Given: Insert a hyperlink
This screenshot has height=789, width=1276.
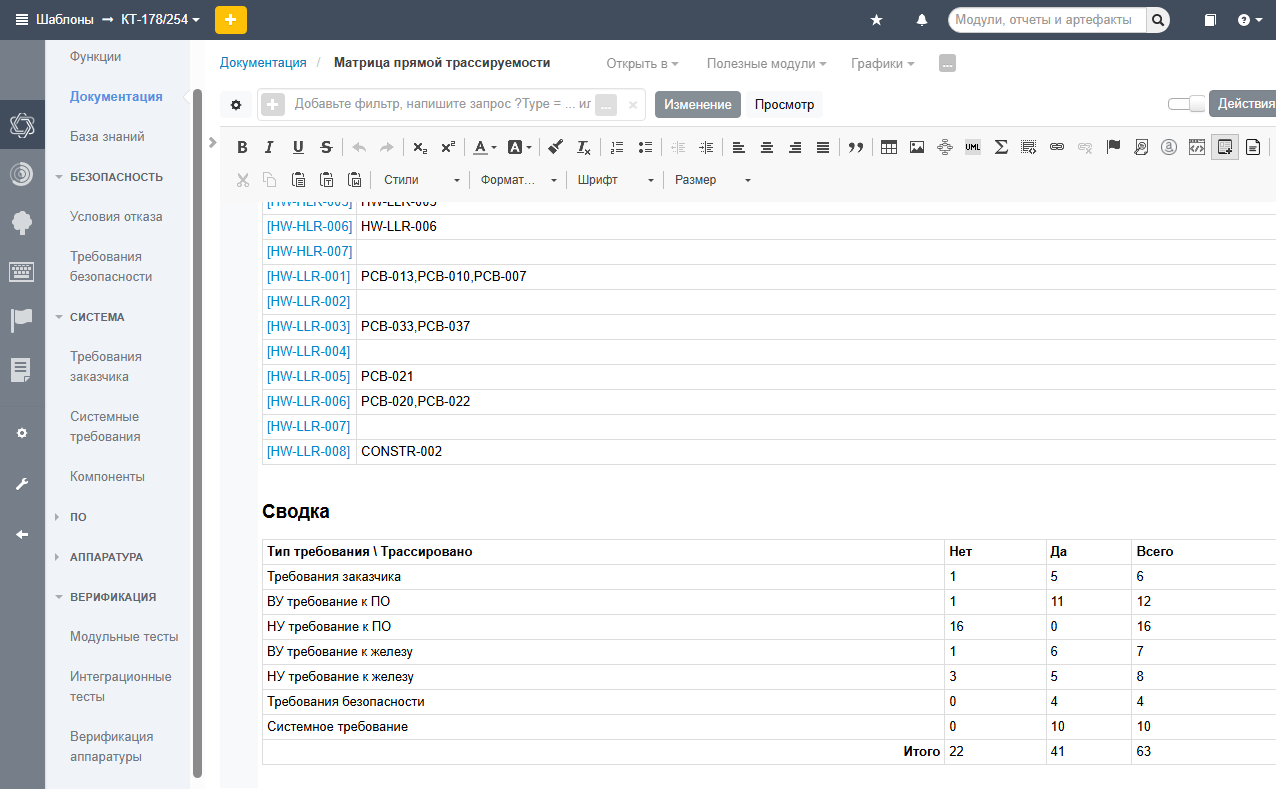Looking at the screenshot, I should (x=1057, y=147).
